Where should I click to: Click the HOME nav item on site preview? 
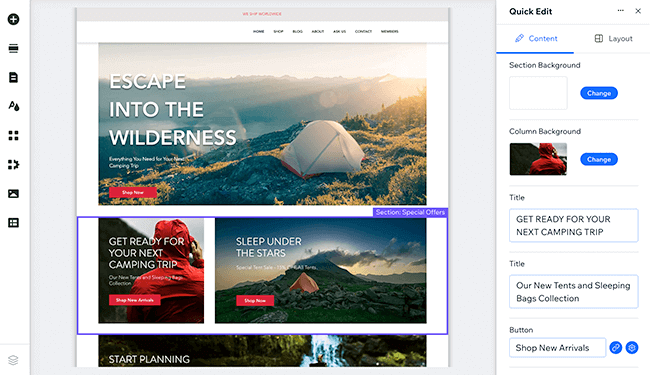259,31
